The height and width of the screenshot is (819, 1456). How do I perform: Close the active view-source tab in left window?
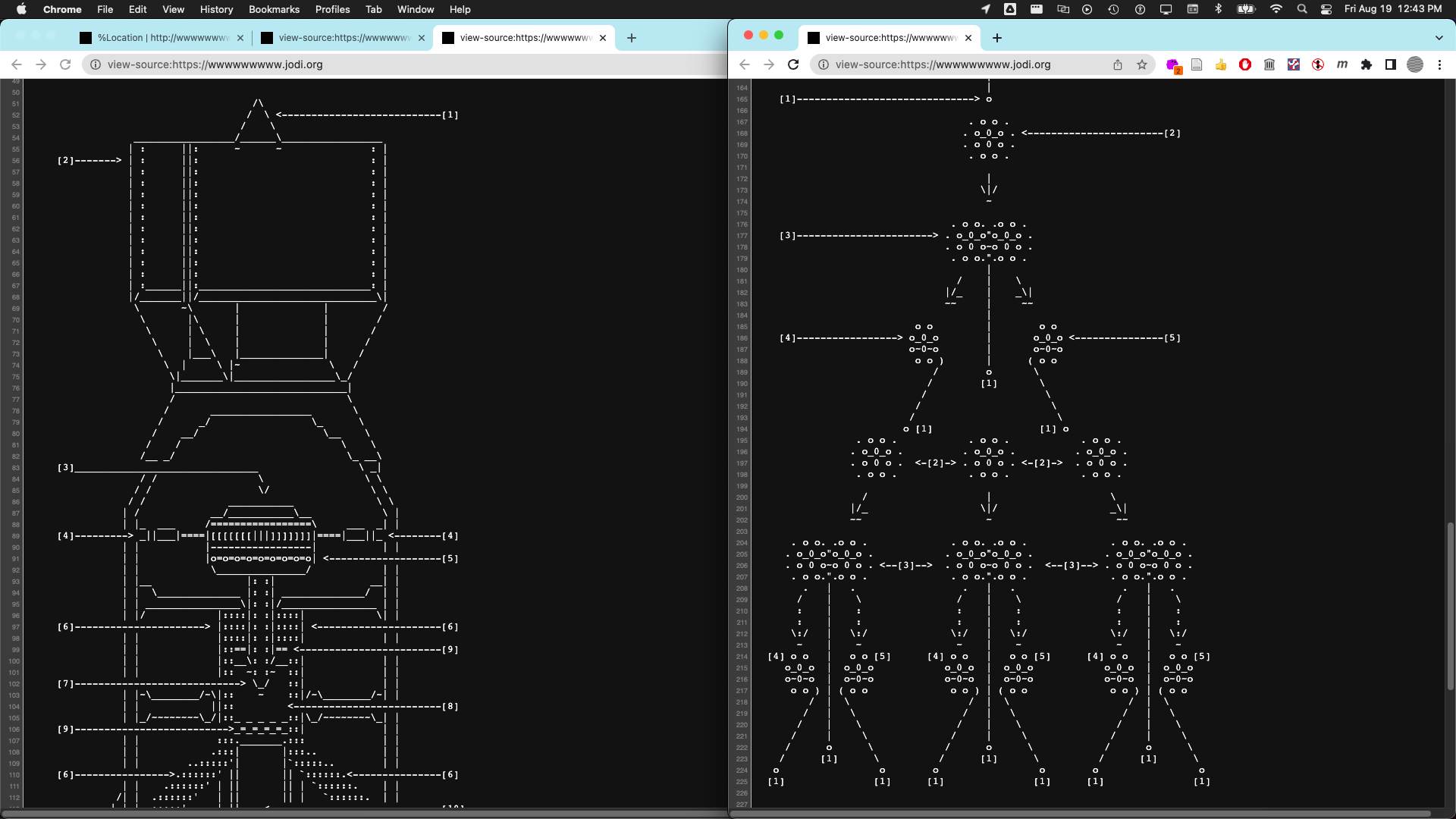(x=603, y=38)
